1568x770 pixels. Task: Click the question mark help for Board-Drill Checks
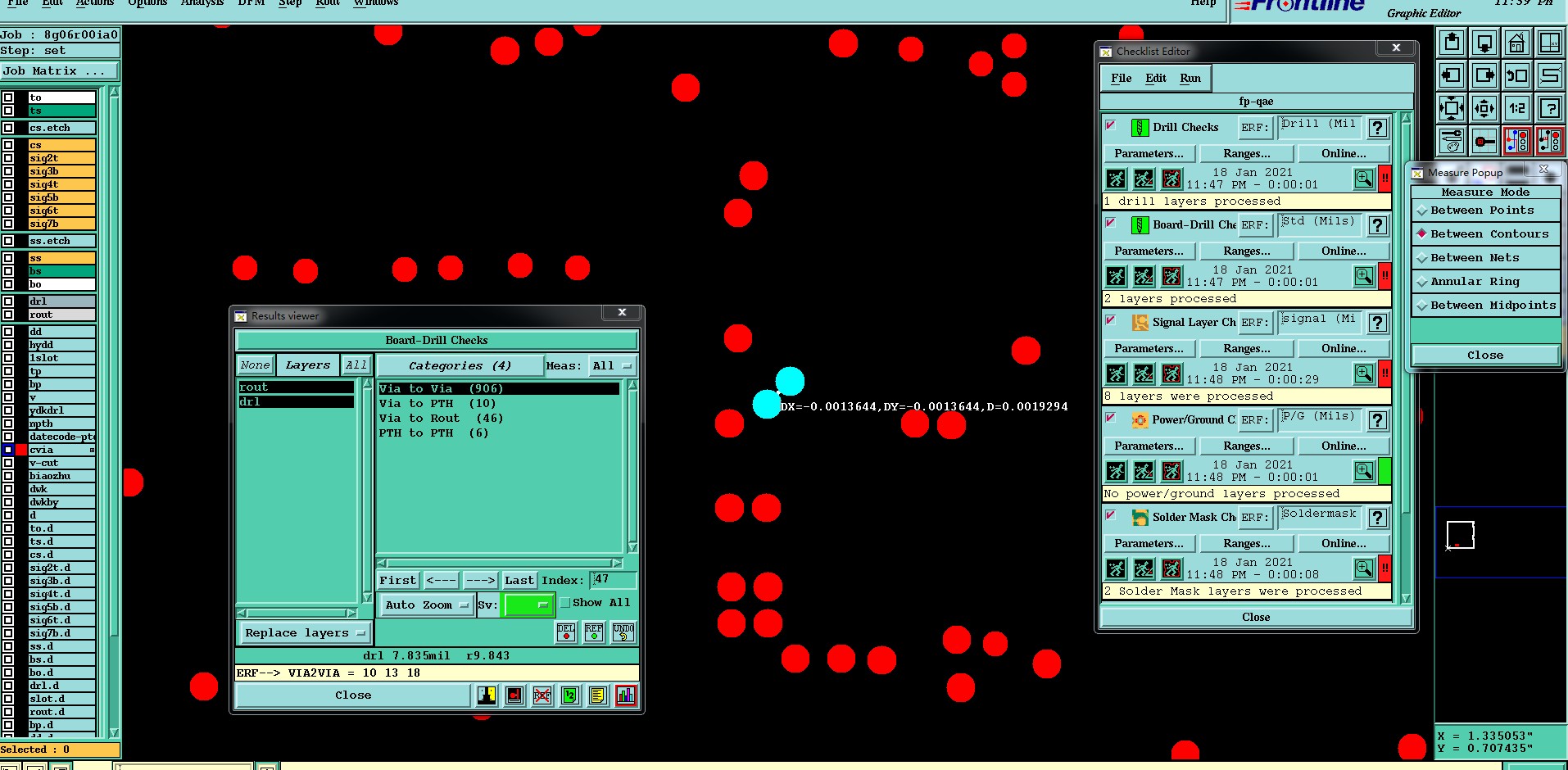coord(1378,225)
